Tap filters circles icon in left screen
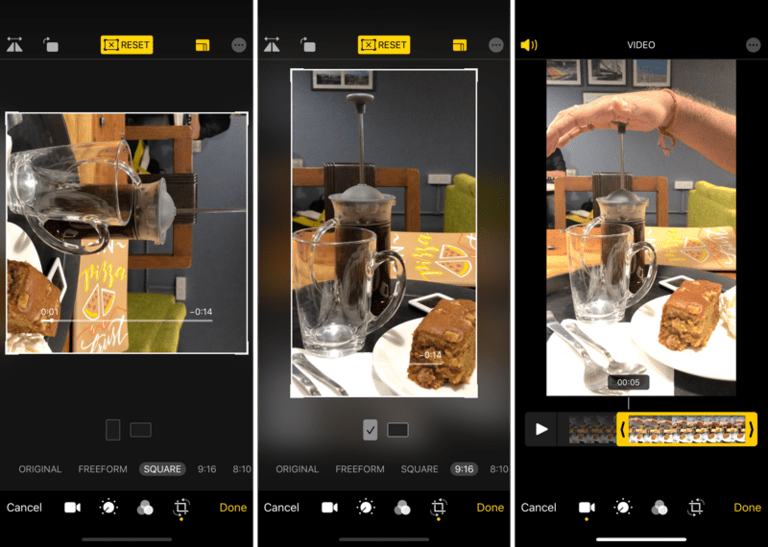The height and width of the screenshot is (547, 768). click(x=145, y=508)
